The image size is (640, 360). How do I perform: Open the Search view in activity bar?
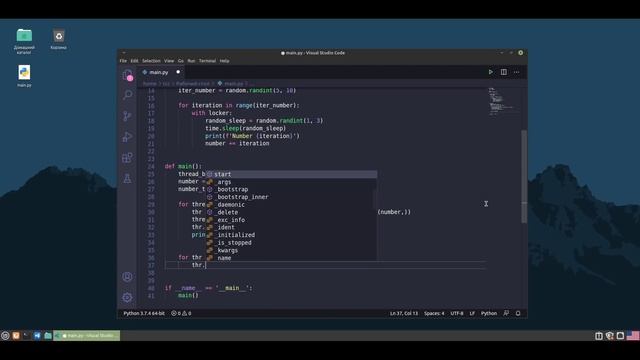click(127, 95)
